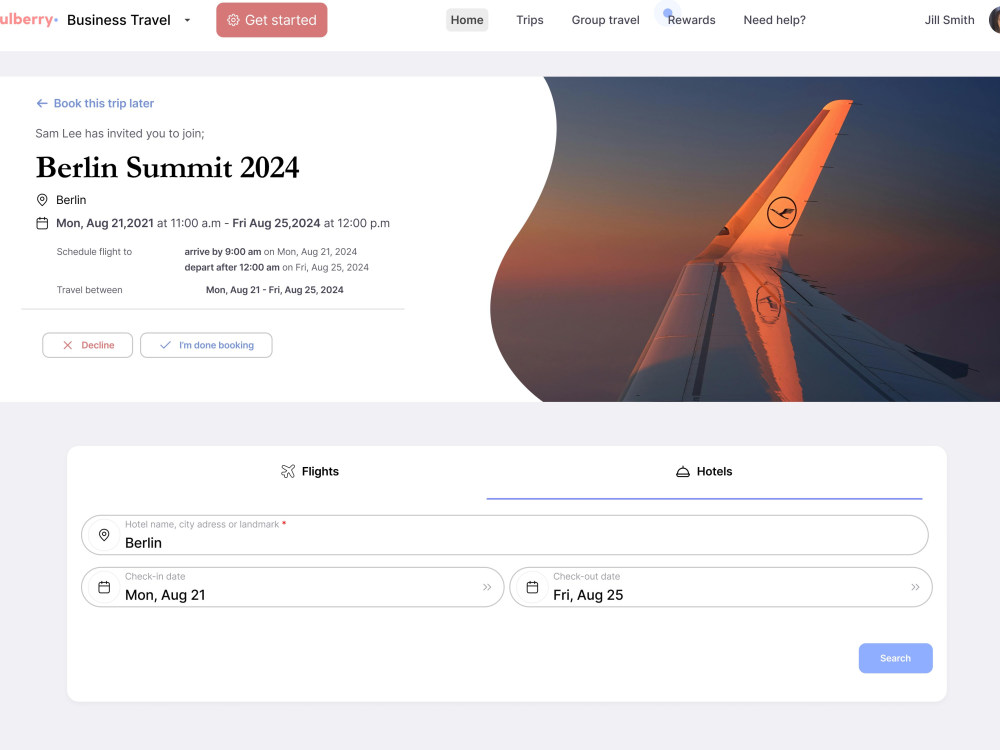Click the 'depart after 12:00 am' schedule text
This screenshot has width=1000, height=750.
(x=232, y=267)
